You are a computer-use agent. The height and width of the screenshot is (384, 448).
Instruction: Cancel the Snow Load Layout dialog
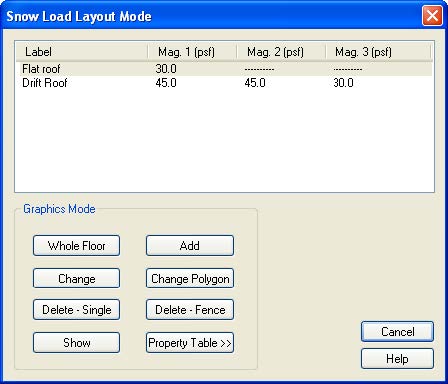[397, 331]
